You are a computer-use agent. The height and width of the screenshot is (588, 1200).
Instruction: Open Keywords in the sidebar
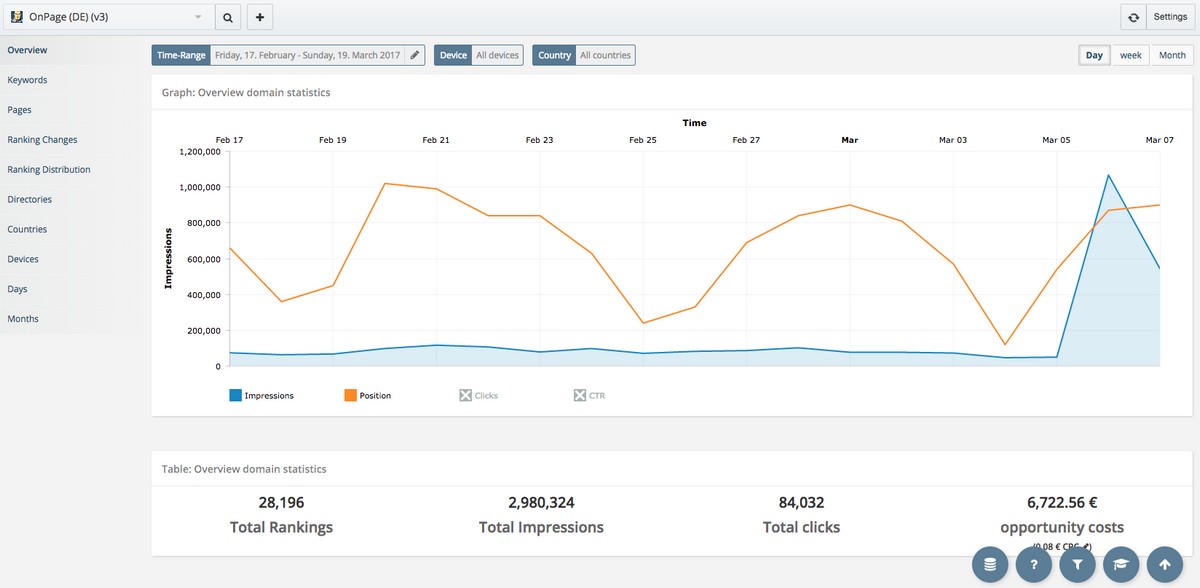tap(27, 80)
